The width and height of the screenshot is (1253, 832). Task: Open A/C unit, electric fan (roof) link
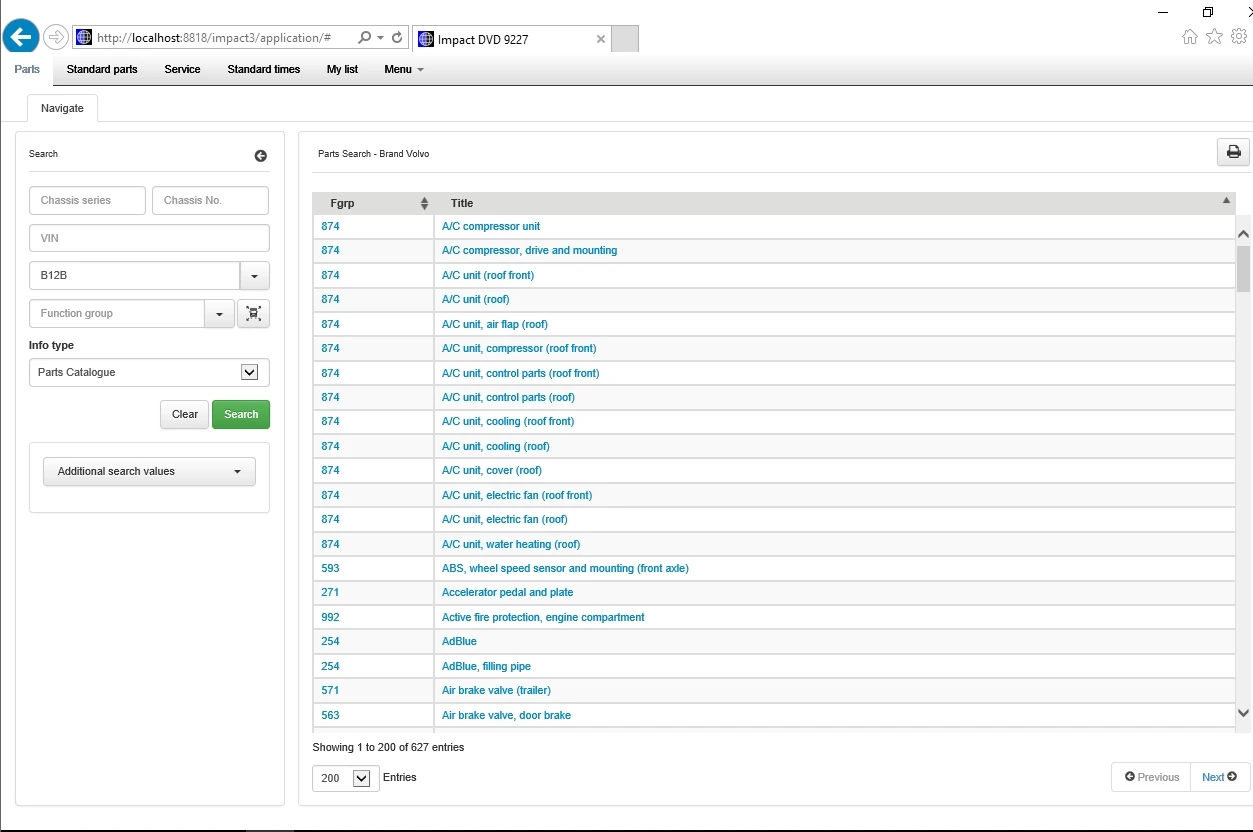505,520
